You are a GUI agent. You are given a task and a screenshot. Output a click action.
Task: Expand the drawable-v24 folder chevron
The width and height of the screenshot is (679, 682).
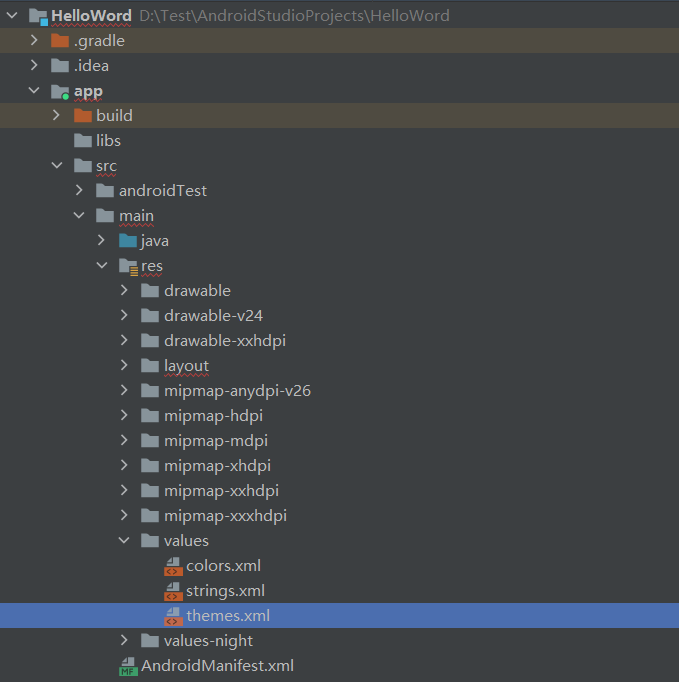click(124, 315)
